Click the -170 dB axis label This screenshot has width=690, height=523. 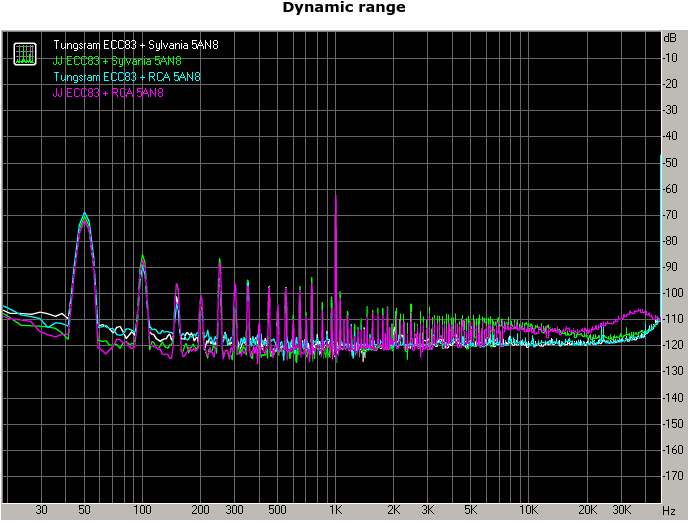point(673,475)
